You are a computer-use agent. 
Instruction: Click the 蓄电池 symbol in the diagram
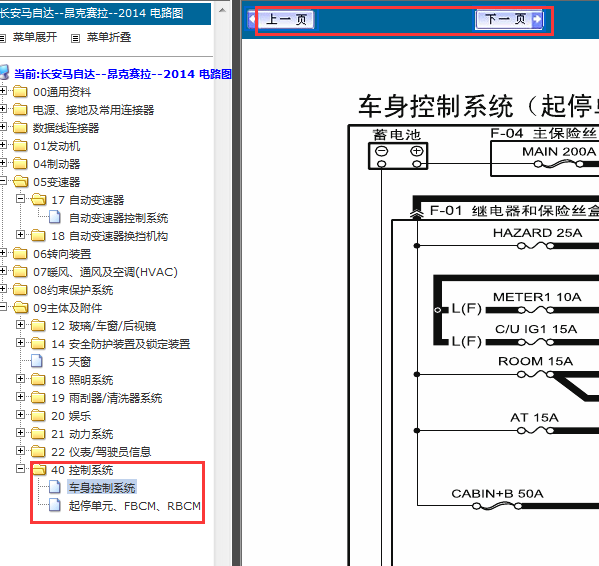click(x=397, y=156)
